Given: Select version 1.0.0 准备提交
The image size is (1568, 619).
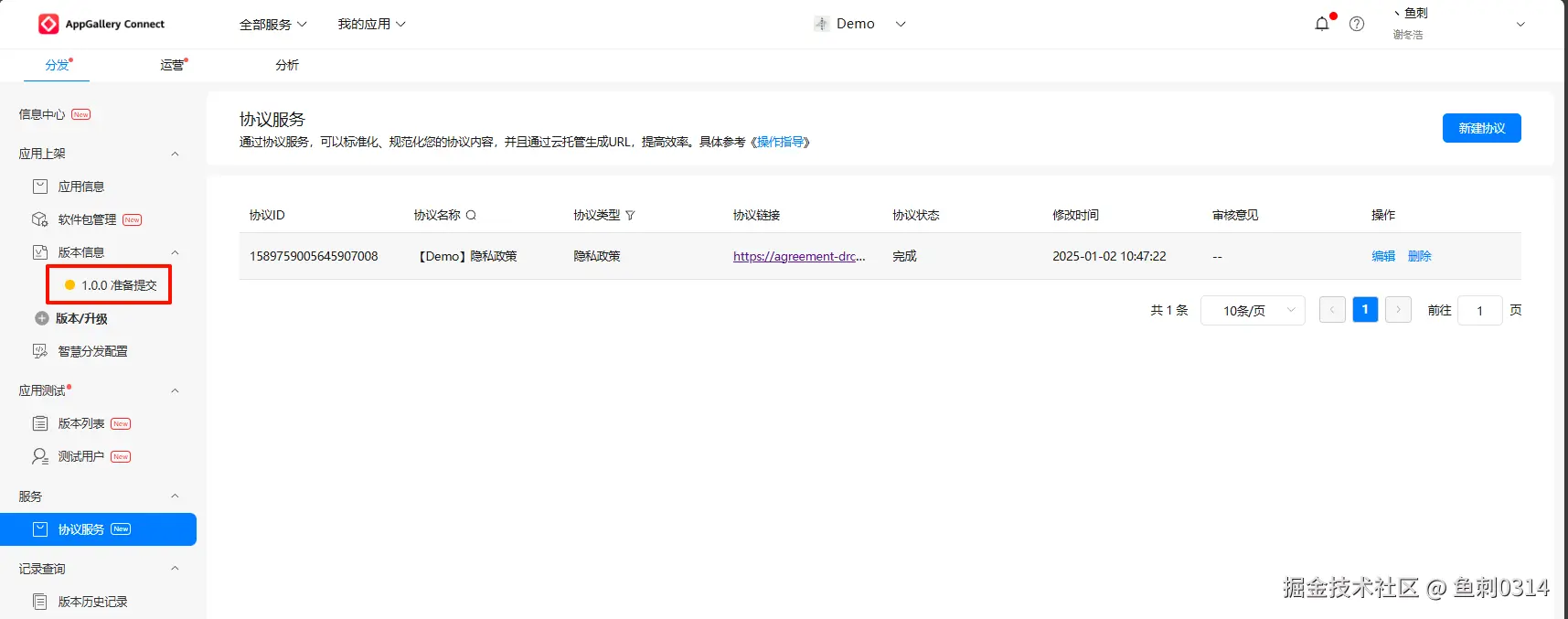Looking at the screenshot, I should click(x=109, y=285).
